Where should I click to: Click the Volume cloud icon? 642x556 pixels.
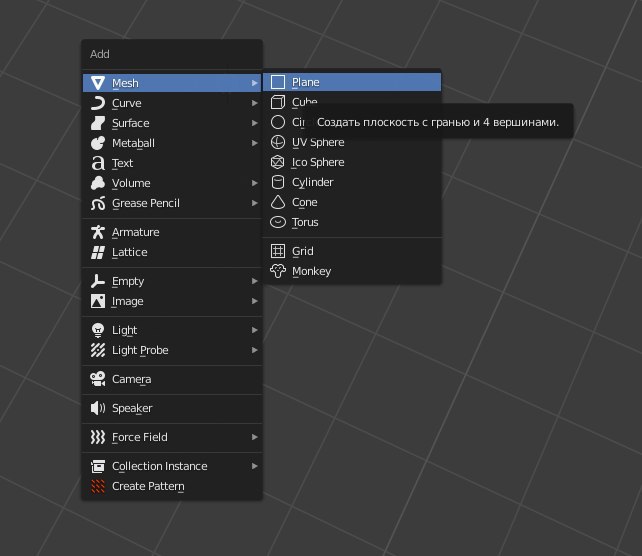tap(98, 183)
